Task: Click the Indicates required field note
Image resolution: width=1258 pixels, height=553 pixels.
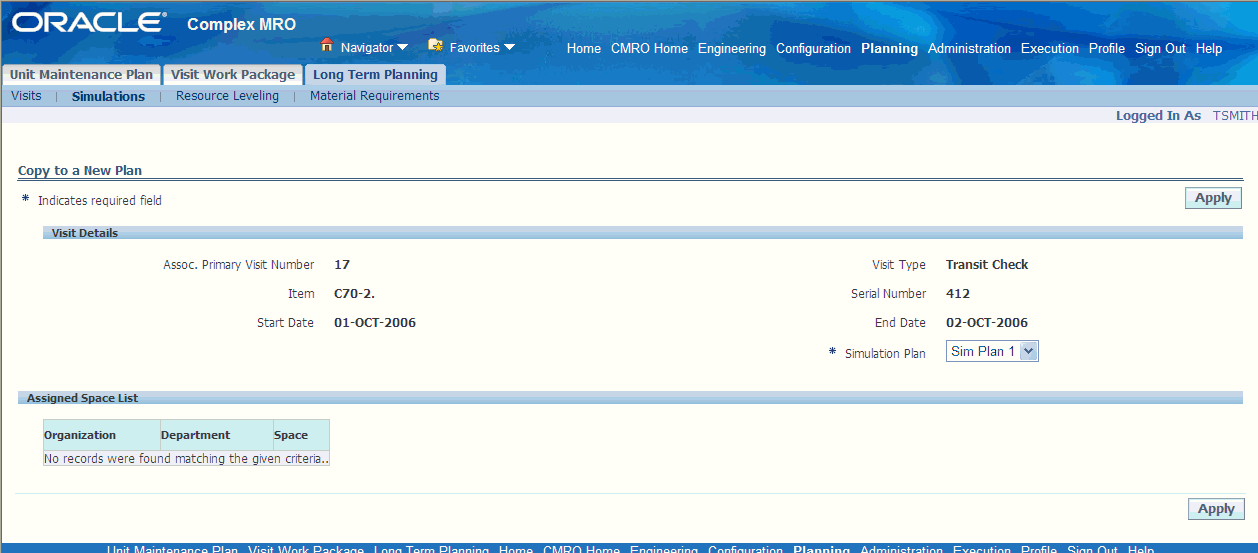Action: tap(100, 201)
